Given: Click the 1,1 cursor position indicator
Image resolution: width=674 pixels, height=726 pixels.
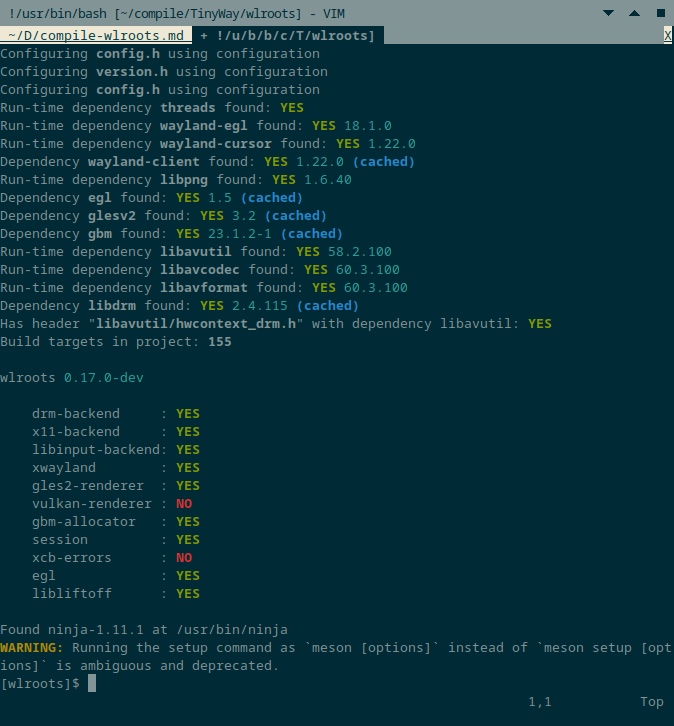Looking at the screenshot, I should 540,702.
